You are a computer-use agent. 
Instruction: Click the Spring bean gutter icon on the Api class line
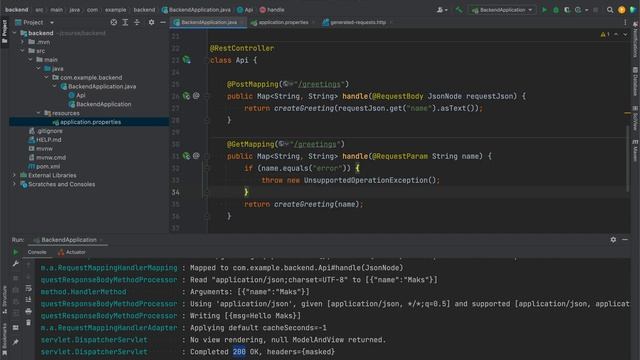click(x=187, y=60)
